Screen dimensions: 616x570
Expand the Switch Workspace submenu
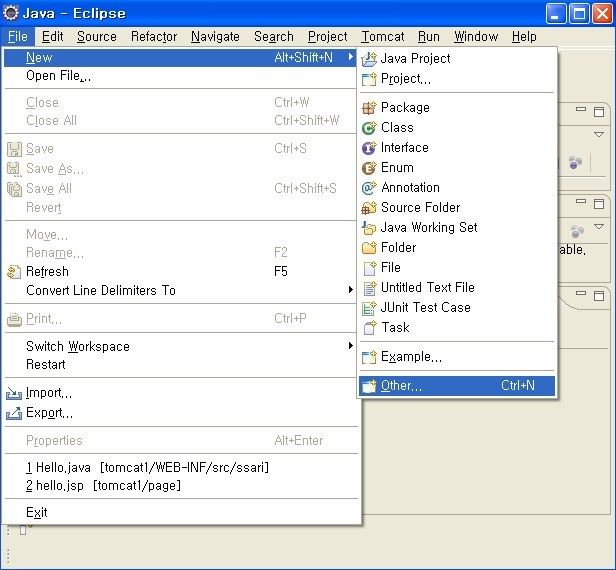point(350,346)
